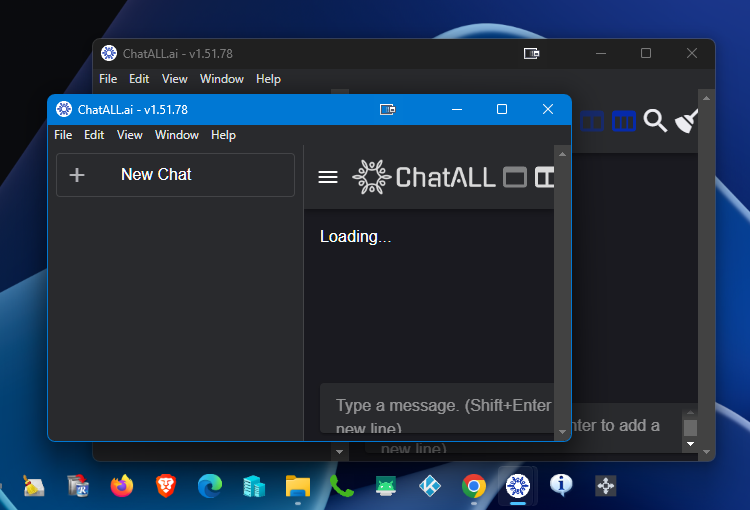Open File menu in back ChatALL window
The width and height of the screenshot is (750, 510).
108,79
